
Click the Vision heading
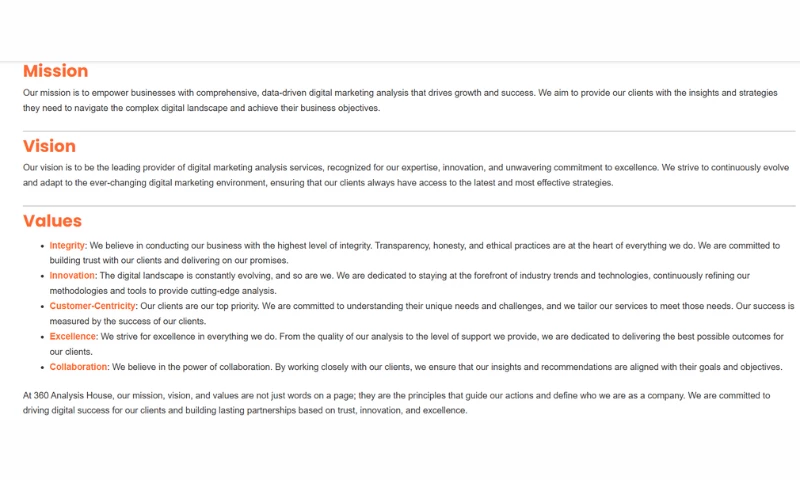coord(49,146)
